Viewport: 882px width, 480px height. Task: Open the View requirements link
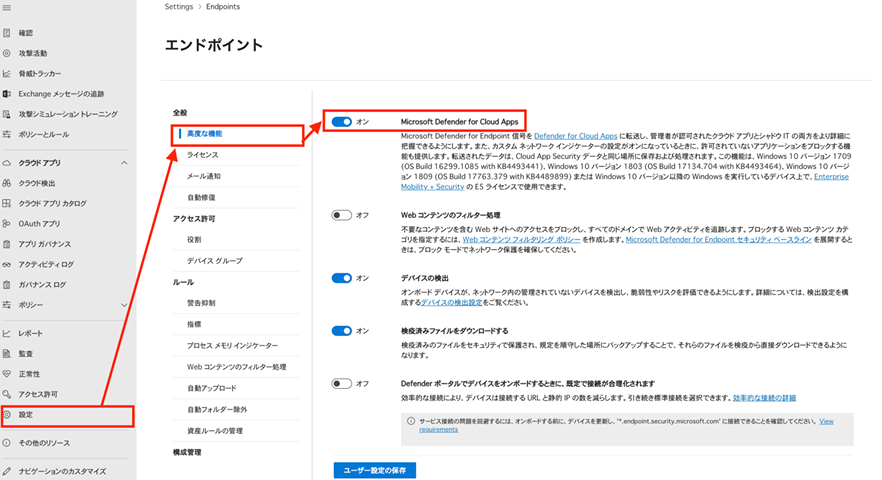pos(626,425)
